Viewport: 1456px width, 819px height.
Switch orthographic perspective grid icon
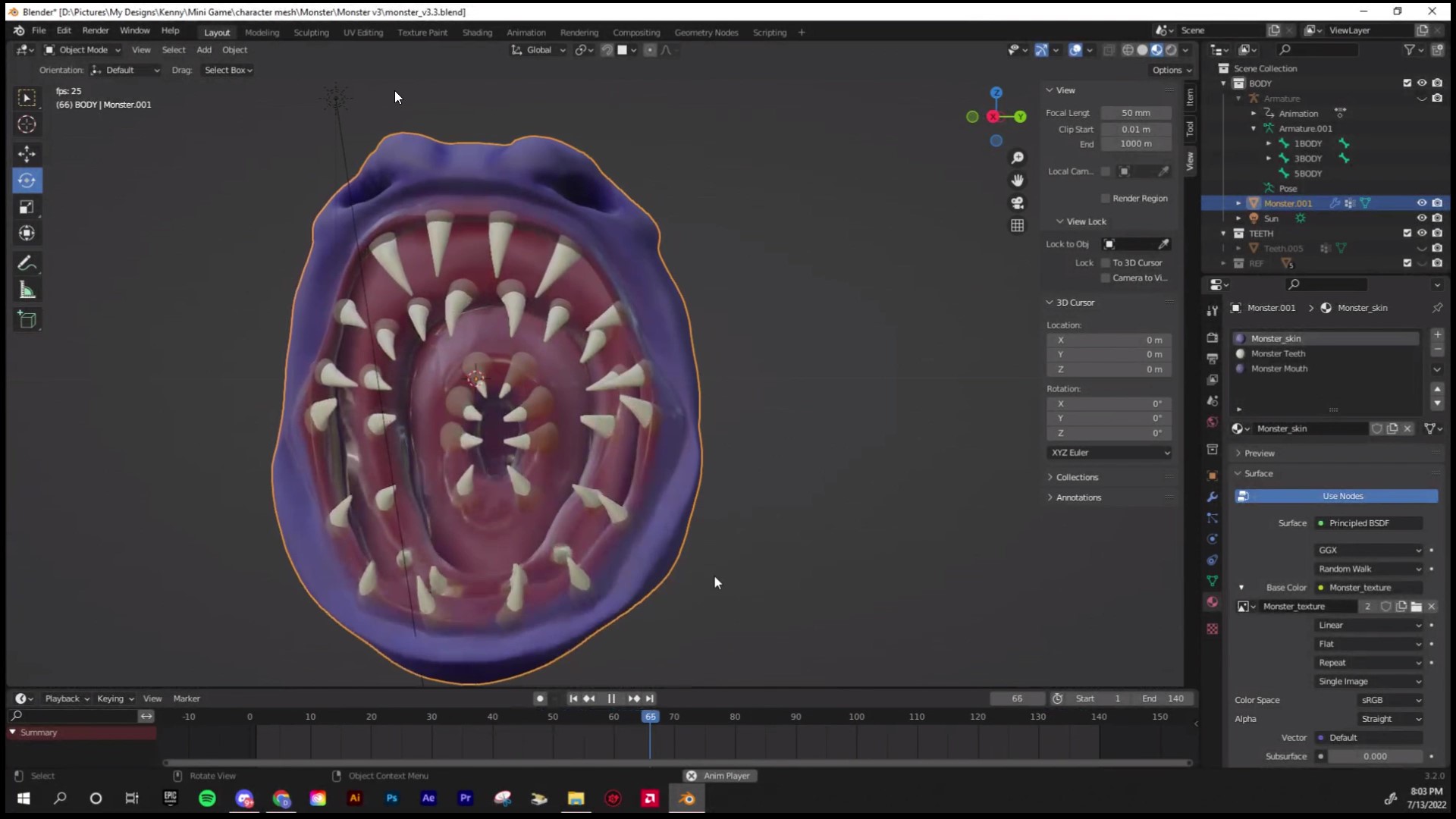[x=1017, y=226]
